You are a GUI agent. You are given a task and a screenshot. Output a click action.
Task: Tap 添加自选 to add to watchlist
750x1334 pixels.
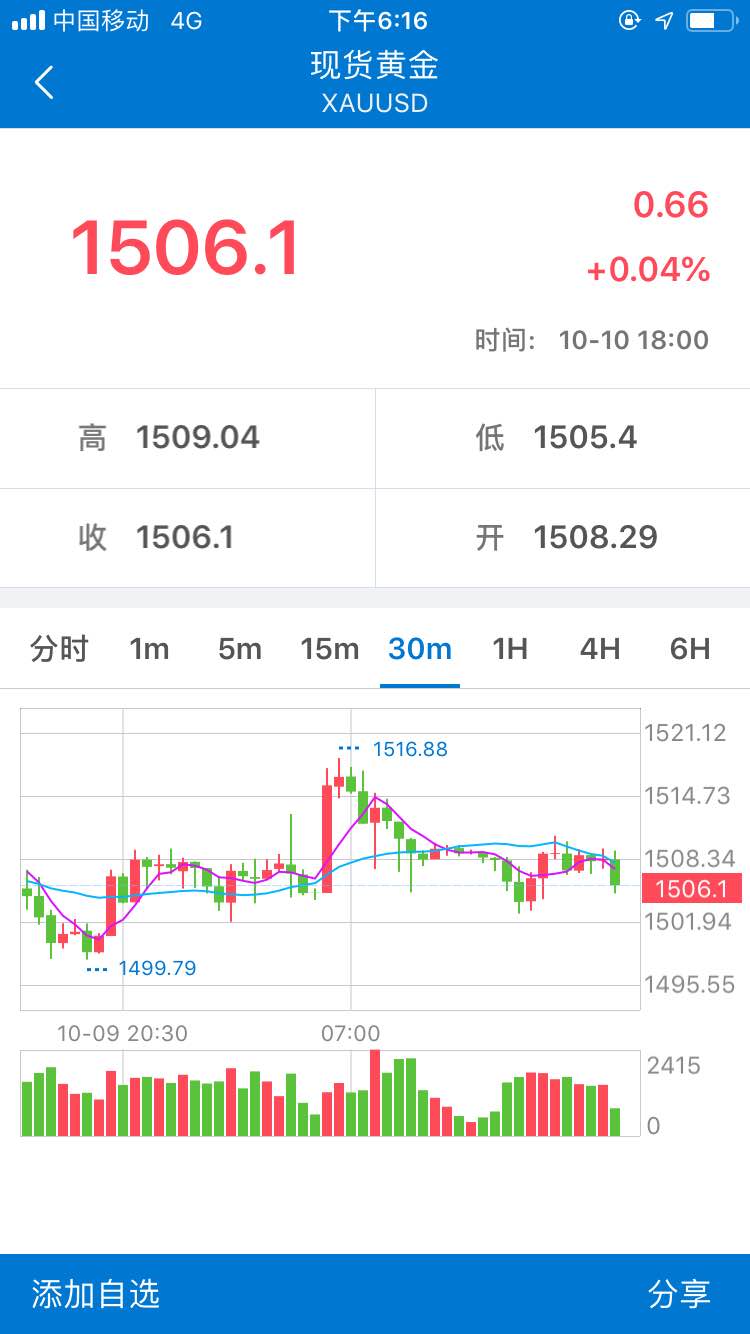pyautogui.click(x=96, y=1294)
